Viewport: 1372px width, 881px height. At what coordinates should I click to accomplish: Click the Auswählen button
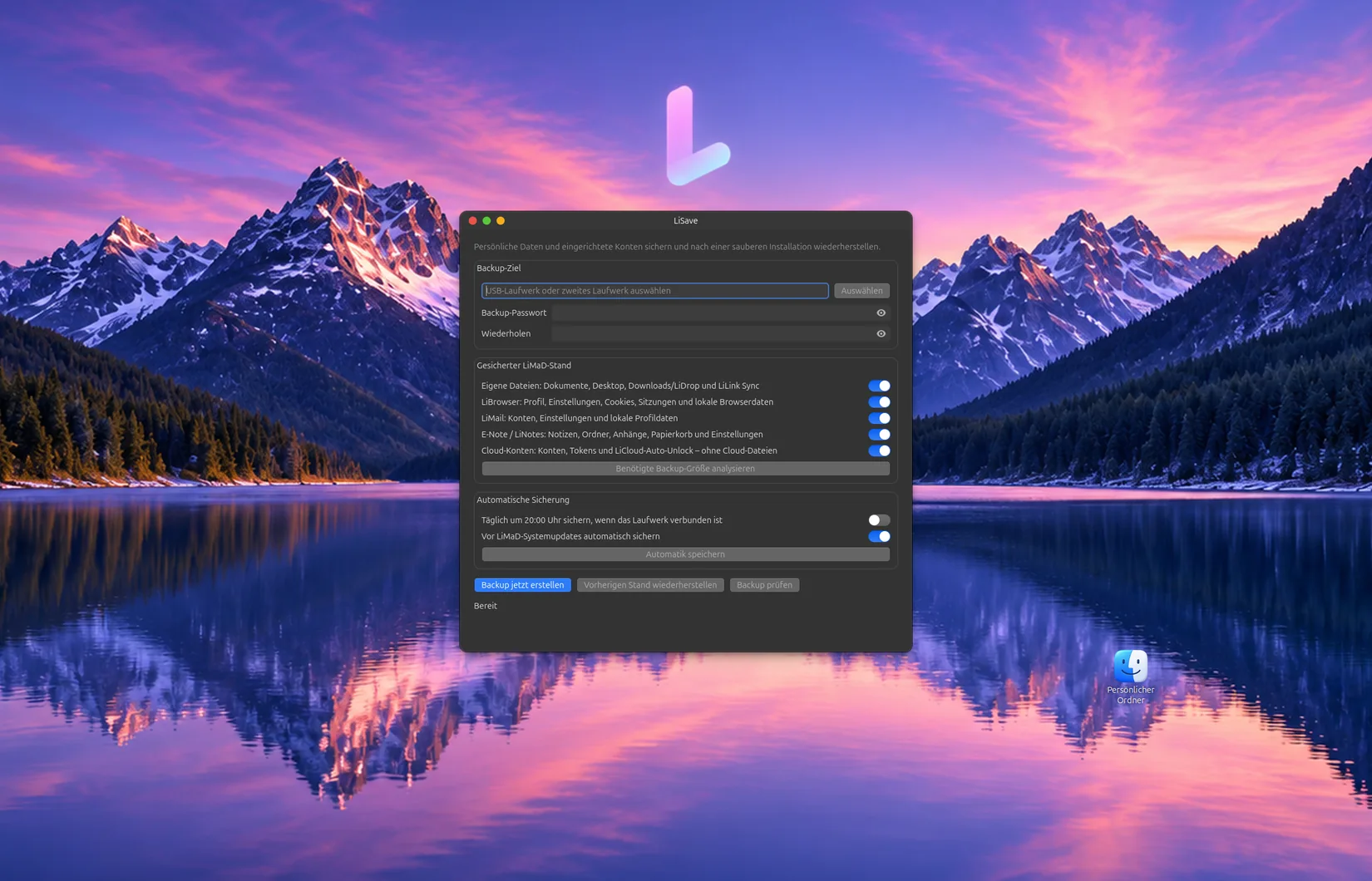[861, 291]
